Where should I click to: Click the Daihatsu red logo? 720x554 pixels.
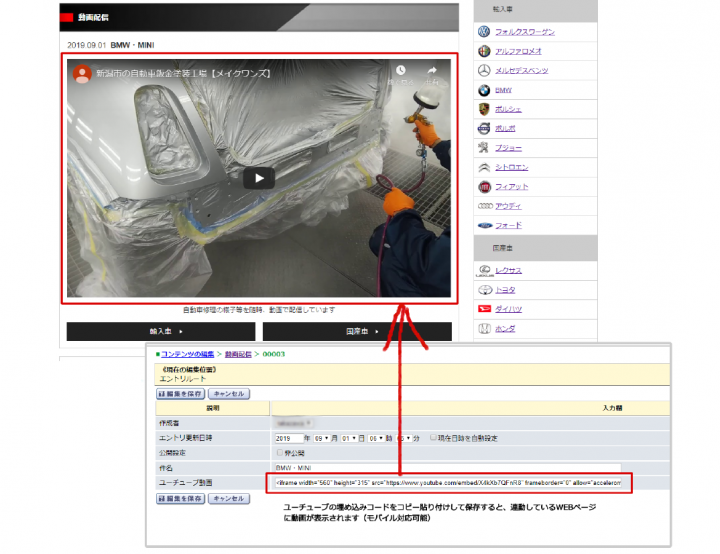click(484, 309)
